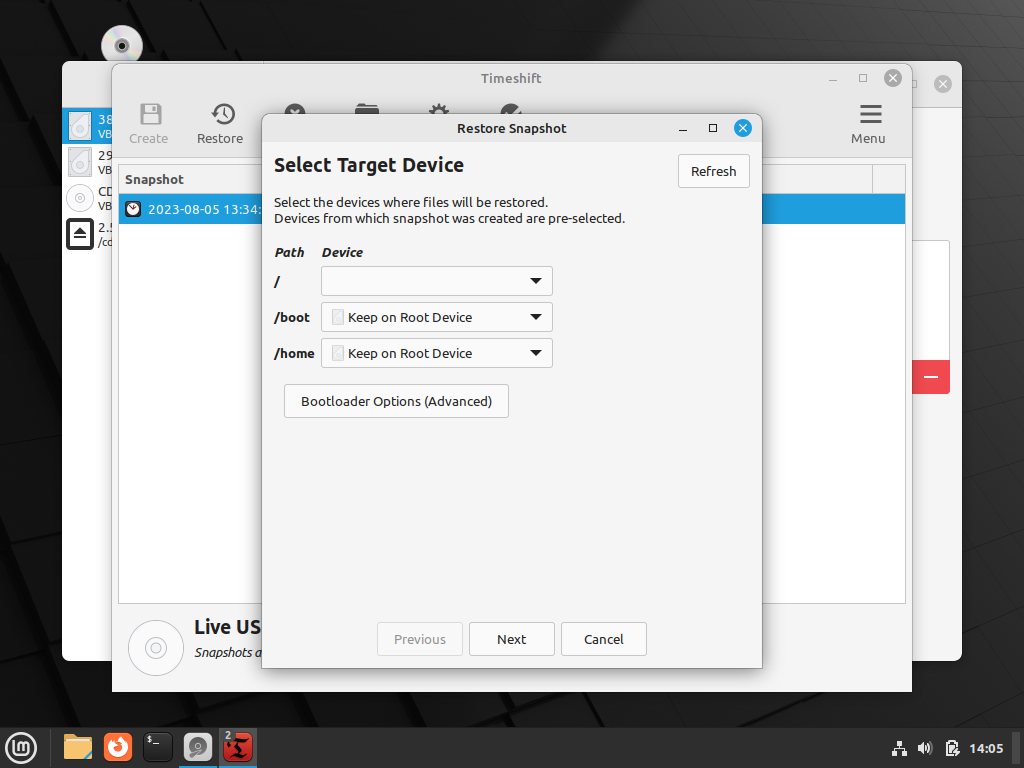Launch Firefox from the taskbar
Viewport: 1024px width, 768px height.
118,747
